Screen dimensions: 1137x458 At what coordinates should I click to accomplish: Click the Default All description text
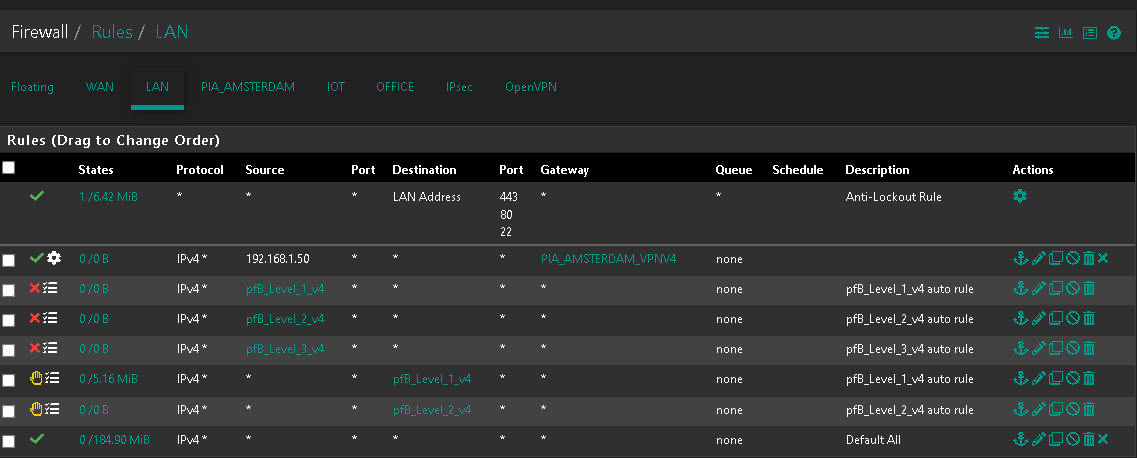(873, 440)
